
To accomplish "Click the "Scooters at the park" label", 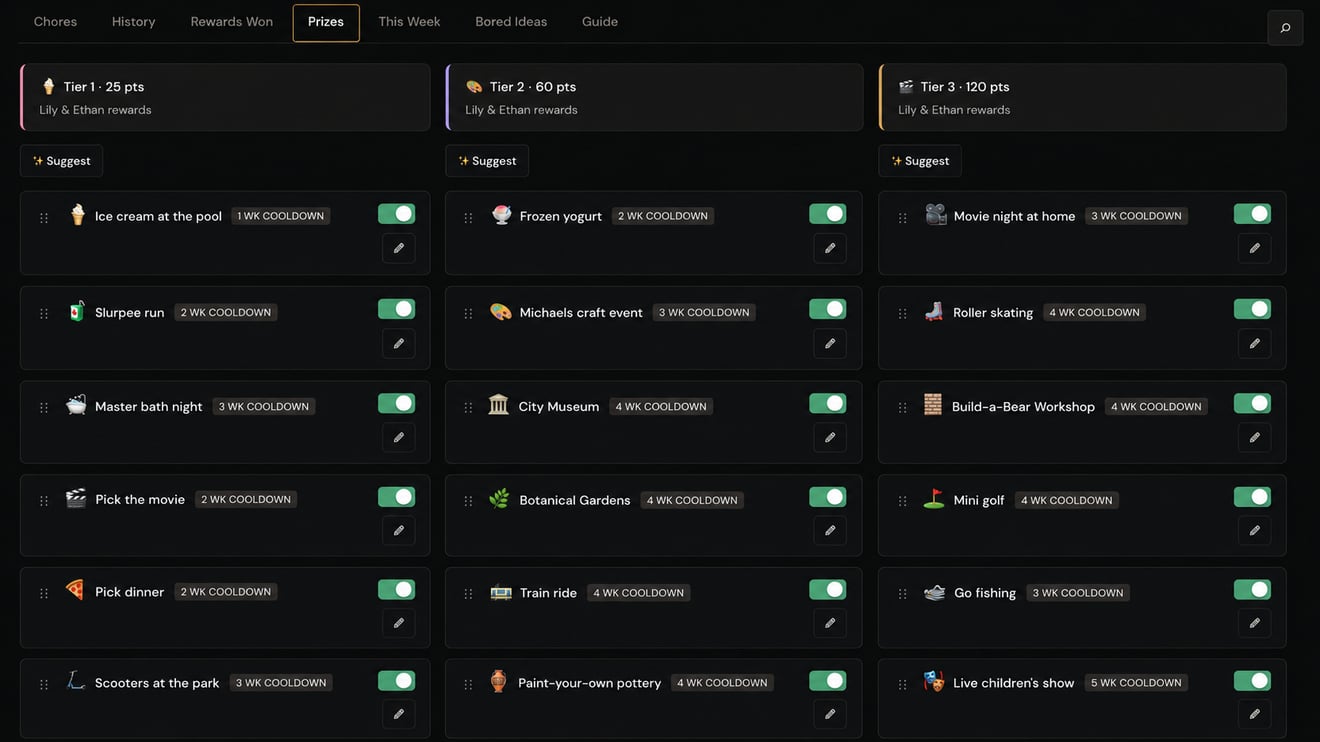I will (157, 683).
